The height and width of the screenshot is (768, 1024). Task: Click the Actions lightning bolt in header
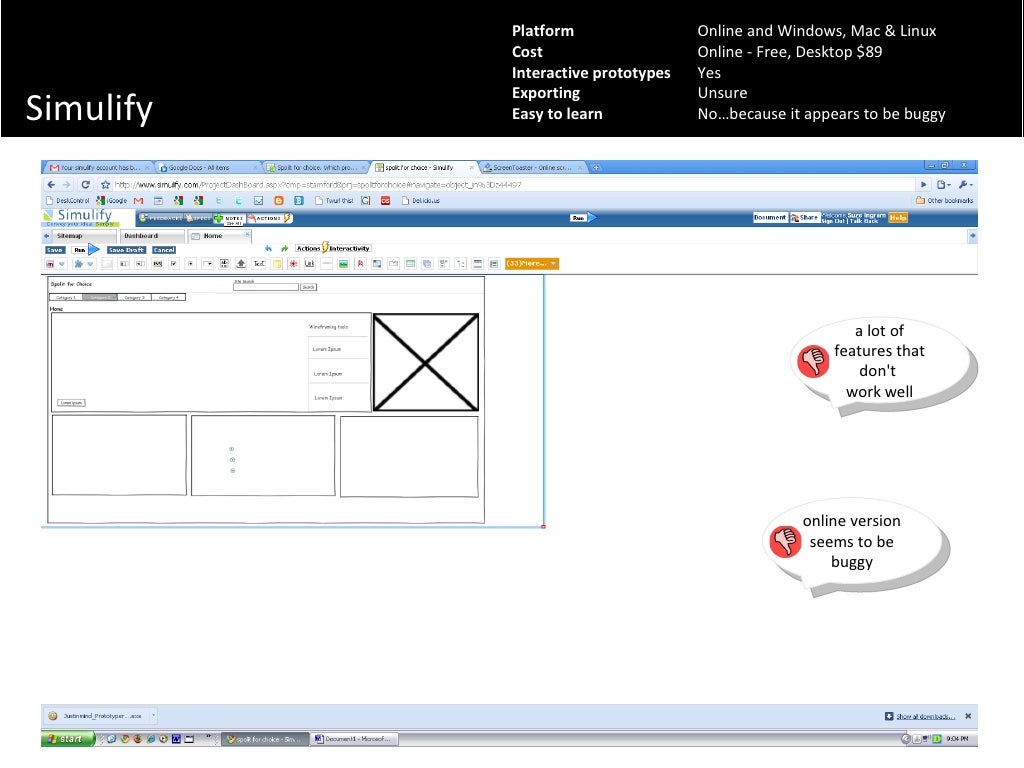(287, 218)
